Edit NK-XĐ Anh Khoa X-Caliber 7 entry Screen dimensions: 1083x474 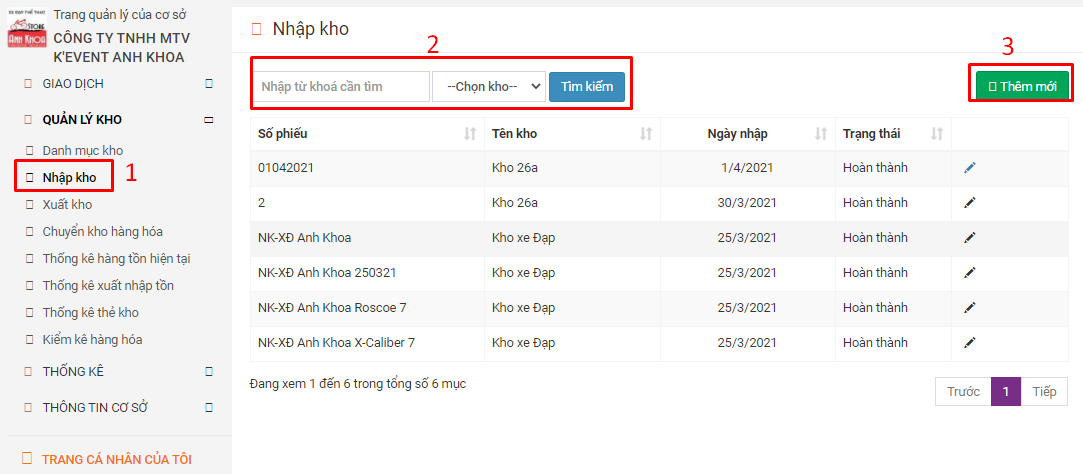pos(970,342)
